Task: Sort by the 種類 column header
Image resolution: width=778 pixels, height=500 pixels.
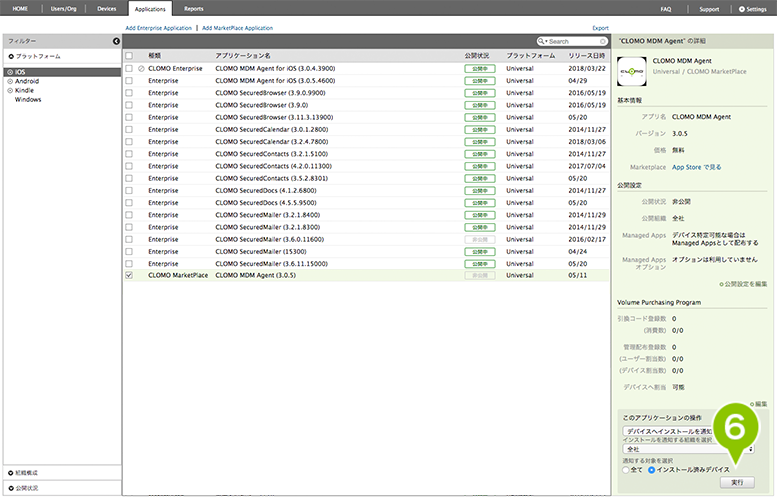Action: tap(154, 56)
